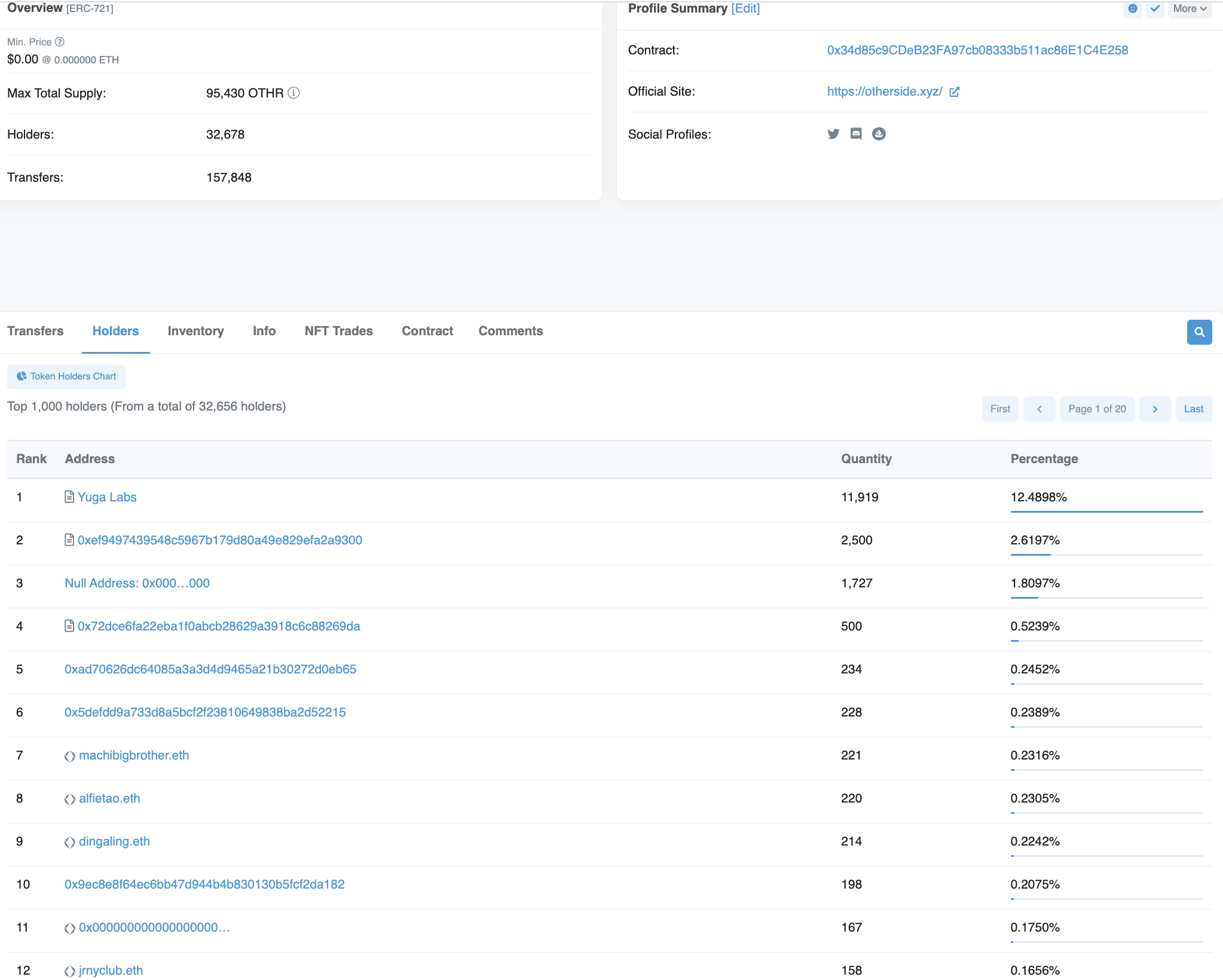This screenshot has width=1223, height=980.
Task: Click the info icon beside 95,430 OTHR
Action: [x=293, y=93]
